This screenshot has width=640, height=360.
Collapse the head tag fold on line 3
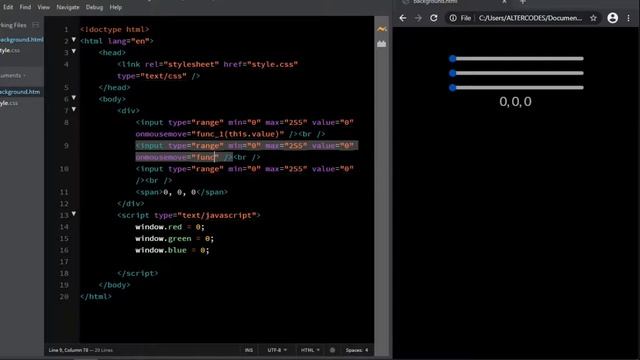(x=74, y=51)
